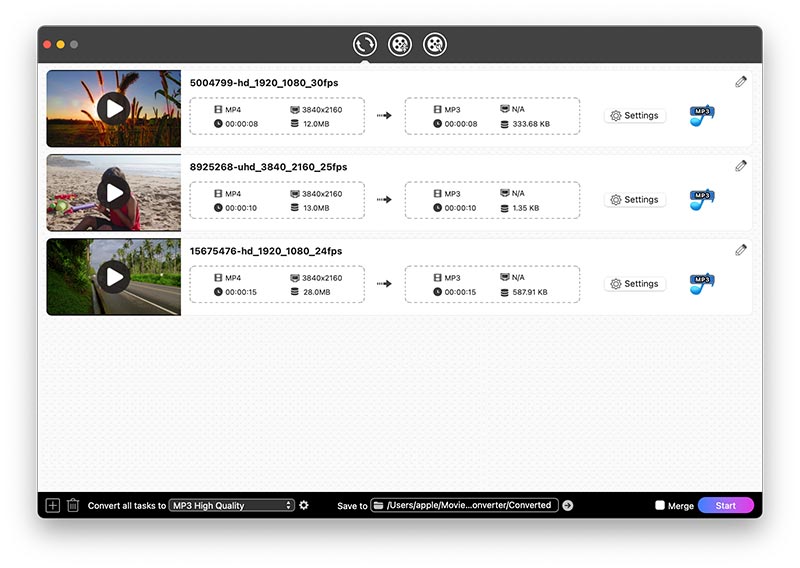Click the "Convert all tasks to" label
Screen dimensions: 800x568
[x=127, y=506]
